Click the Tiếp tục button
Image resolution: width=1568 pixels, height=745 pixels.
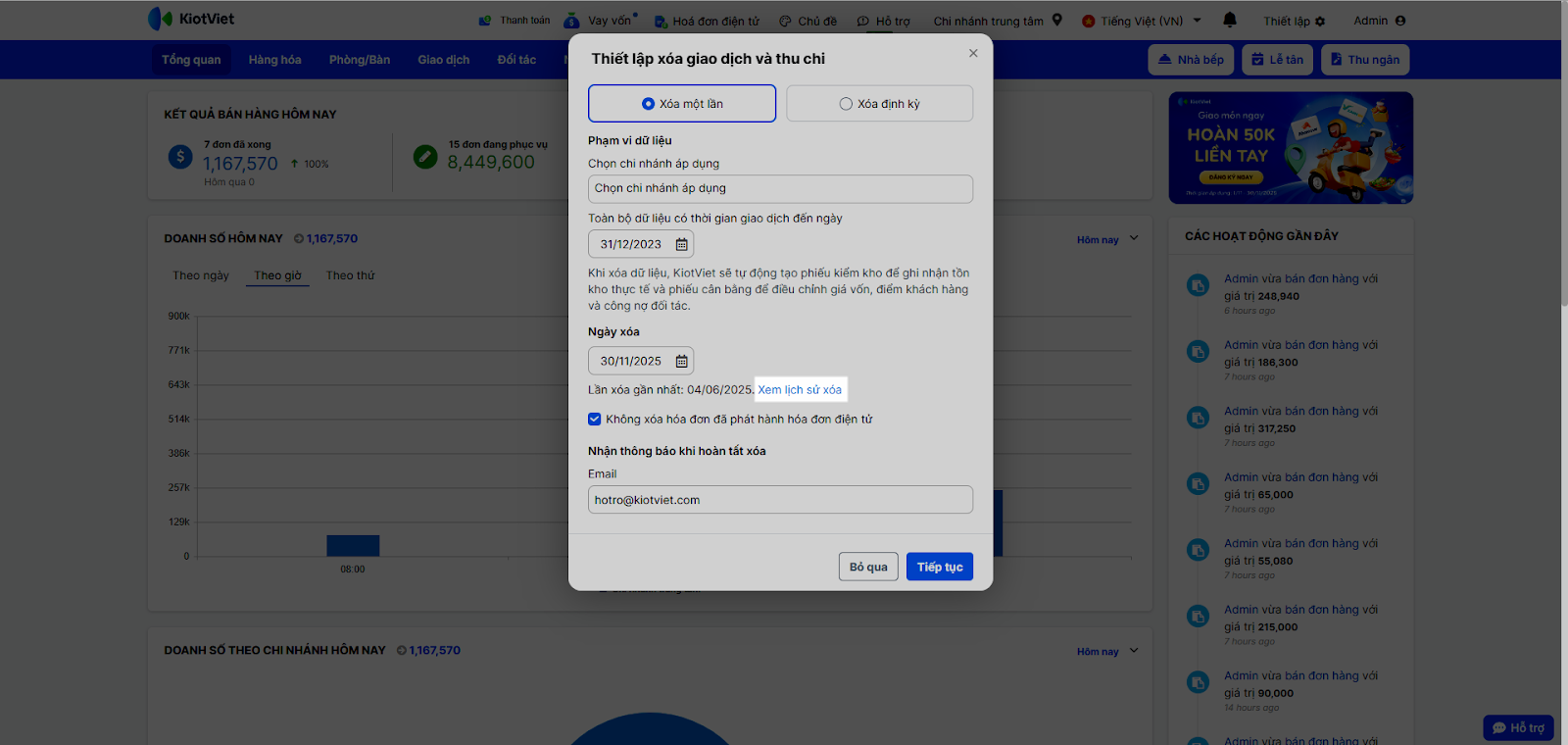click(x=940, y=567)
